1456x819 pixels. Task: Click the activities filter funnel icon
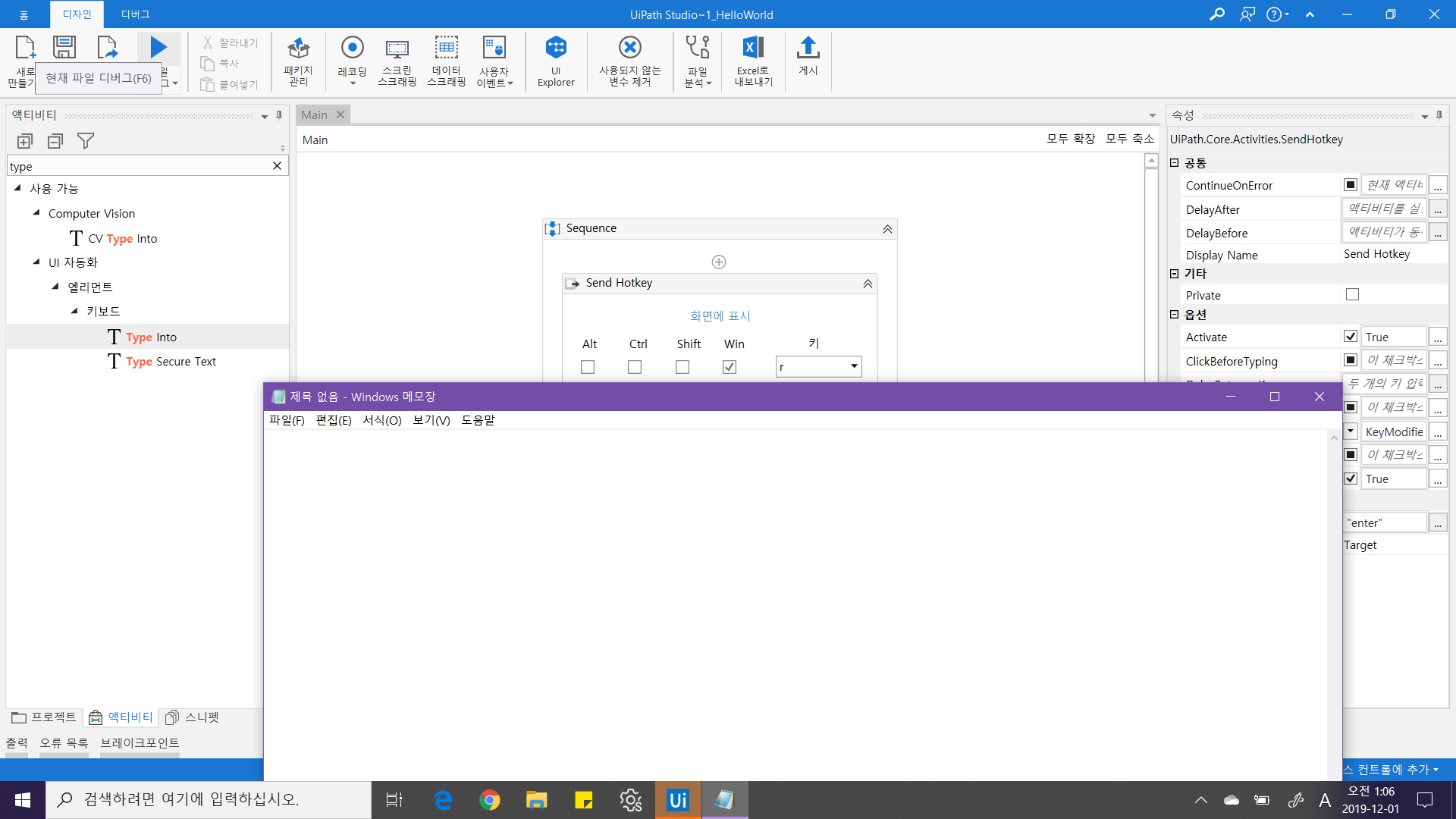pos(86,141)
